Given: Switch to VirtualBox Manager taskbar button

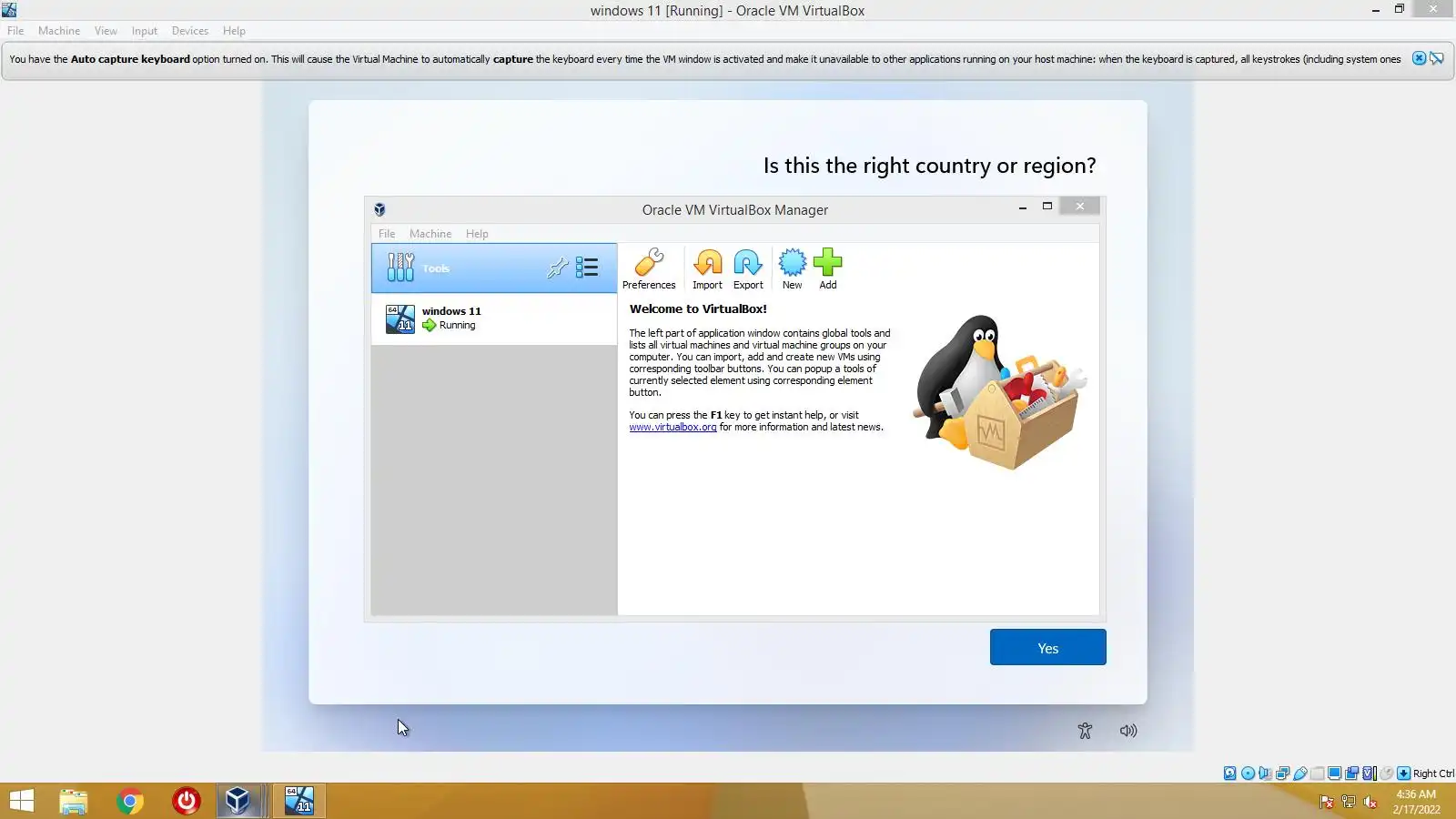Looking at the screenshot, I should point(241,801).
